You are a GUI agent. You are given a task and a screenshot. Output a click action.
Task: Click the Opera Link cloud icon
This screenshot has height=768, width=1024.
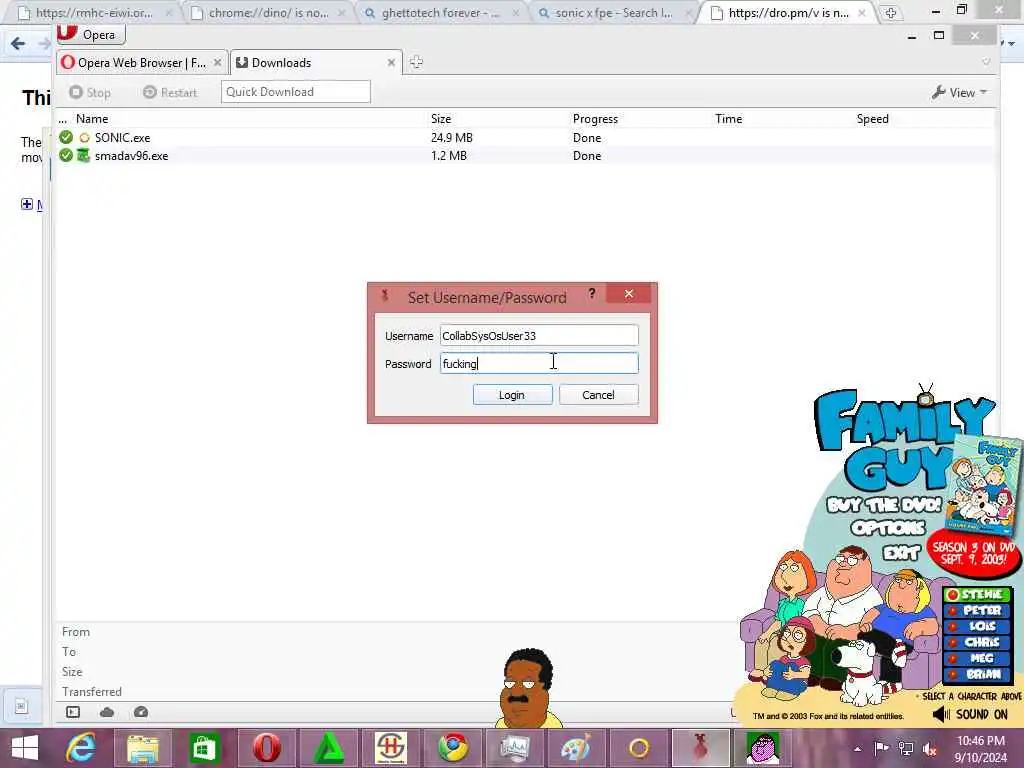tap(107, 712)
